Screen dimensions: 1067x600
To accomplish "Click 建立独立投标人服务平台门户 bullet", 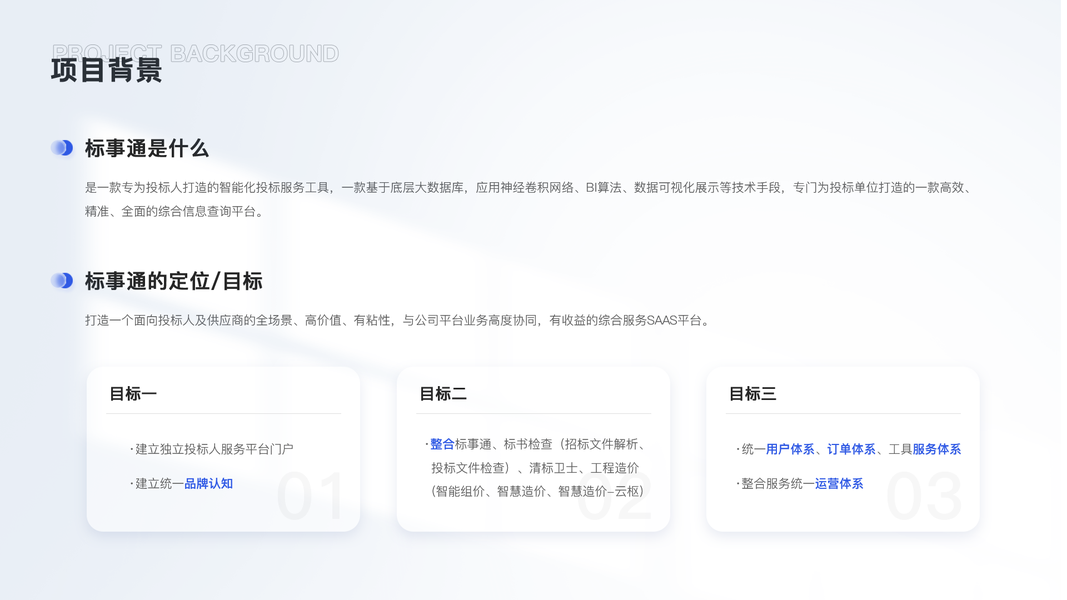I will (x=212, y=449).
